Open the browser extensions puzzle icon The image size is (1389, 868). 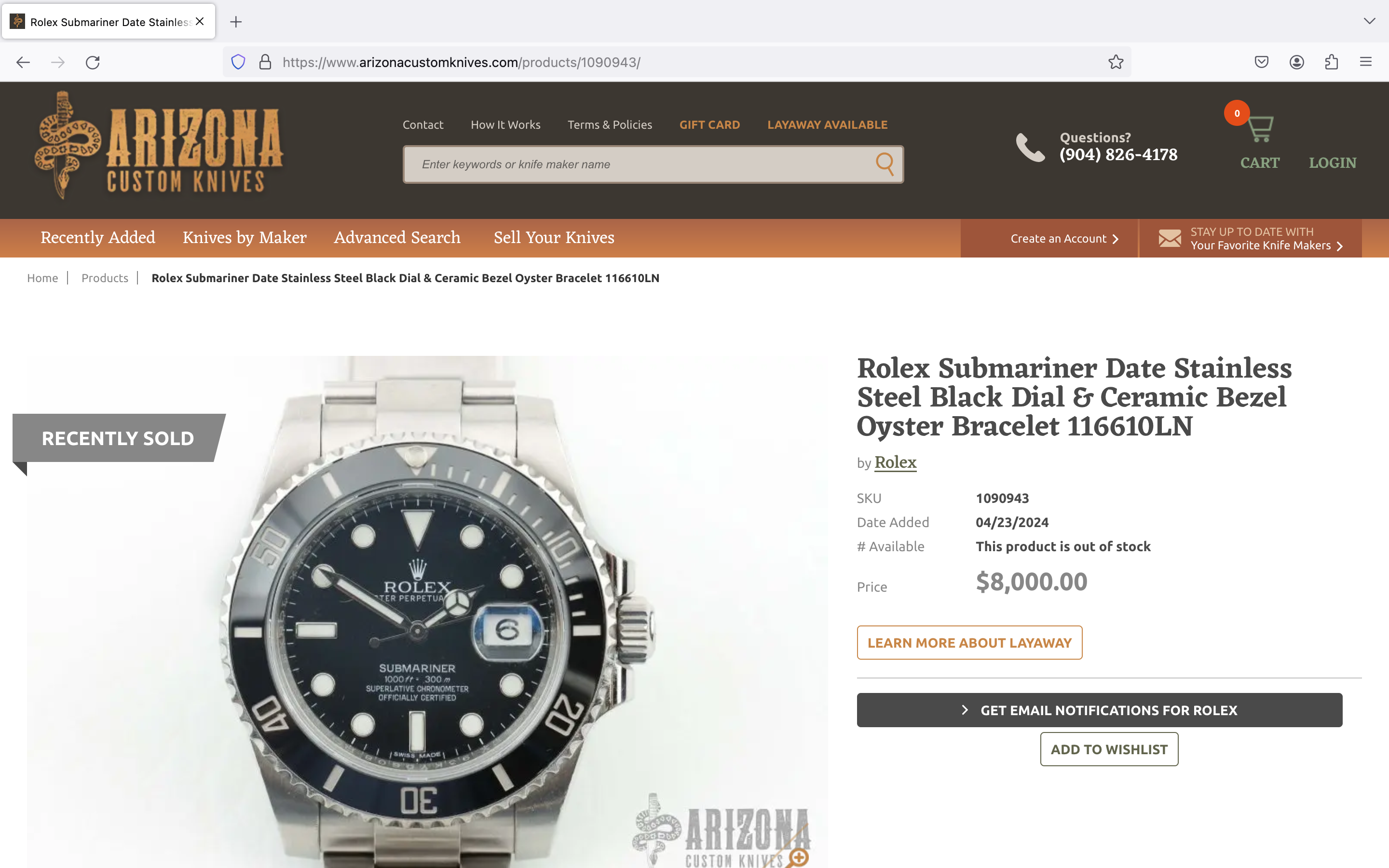[1332, 62]
